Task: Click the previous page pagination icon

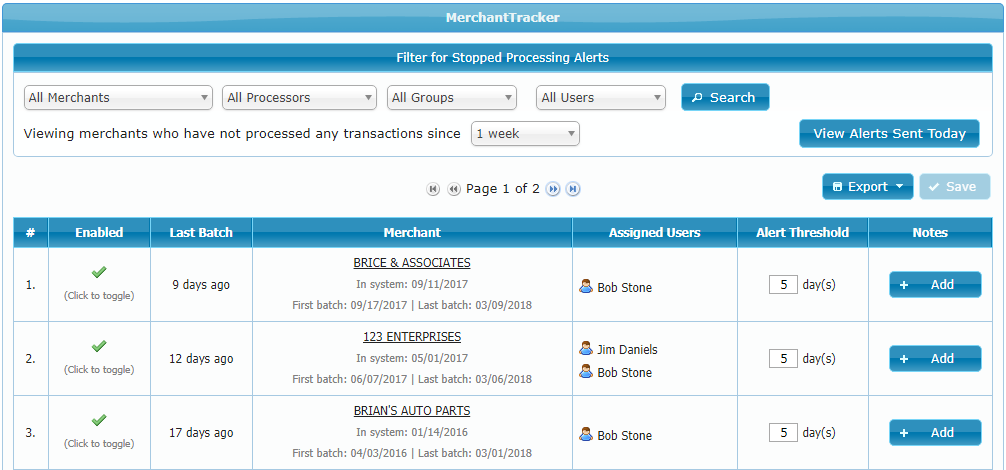Action: tap(453, 189)
